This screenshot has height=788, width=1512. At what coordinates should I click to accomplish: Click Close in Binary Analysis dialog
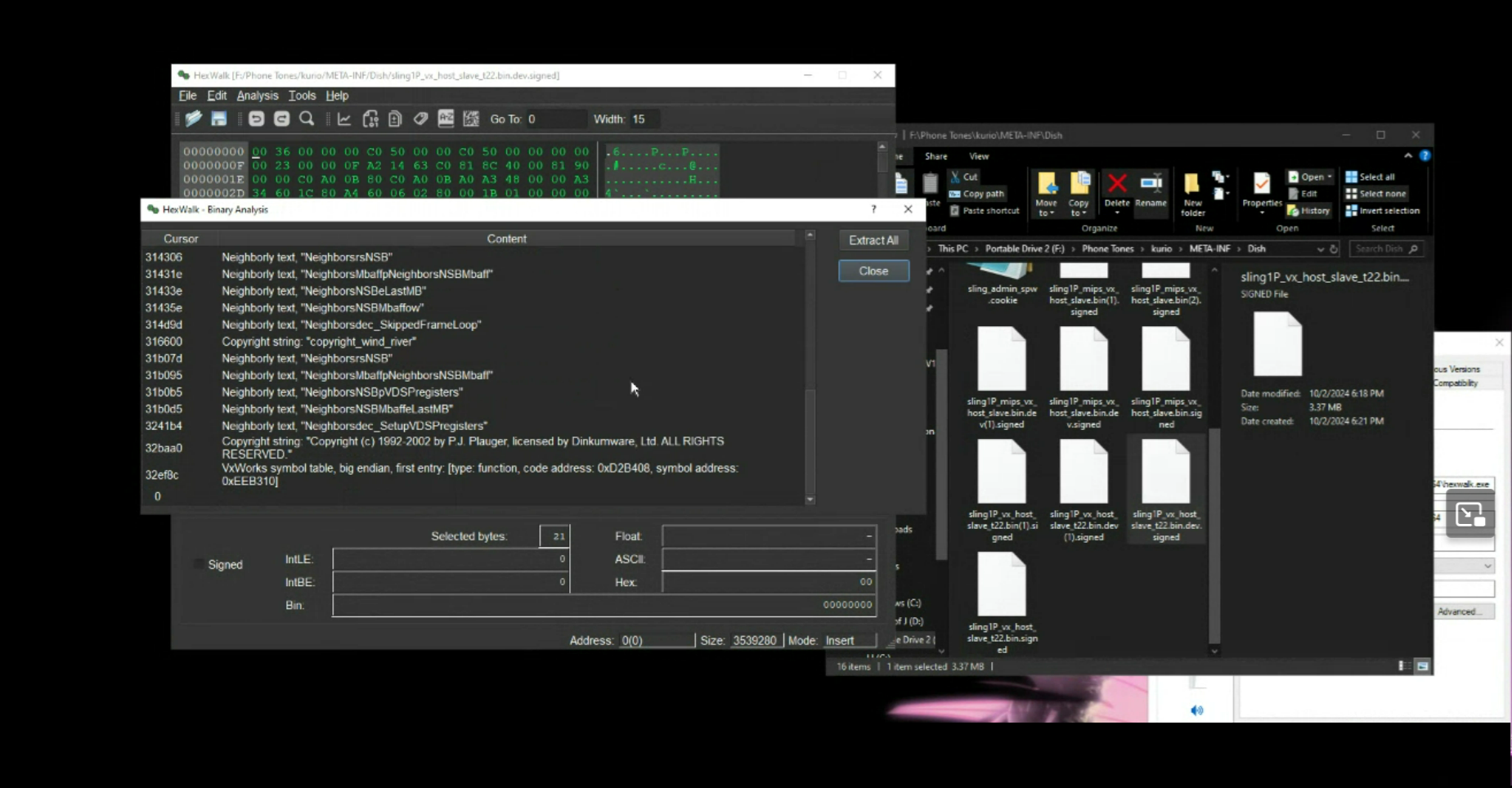[x=873, y=271]
